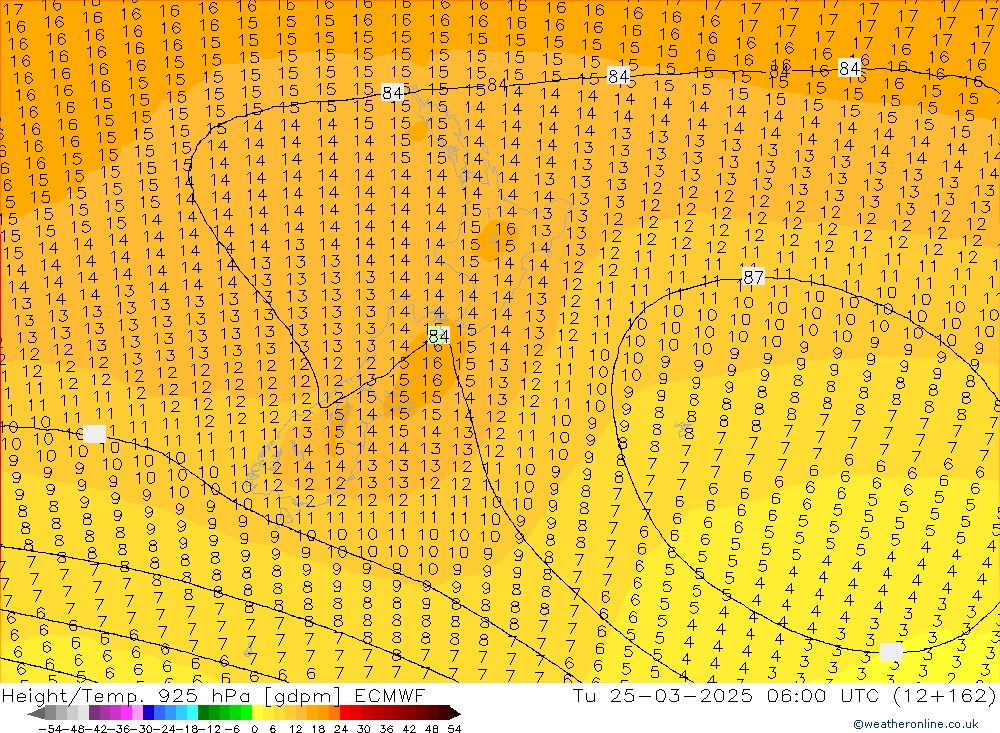The image size is (1000, 733).
Task: Click the legend scale label '24' under the colorbar
Action: click(x=341, y=729)
